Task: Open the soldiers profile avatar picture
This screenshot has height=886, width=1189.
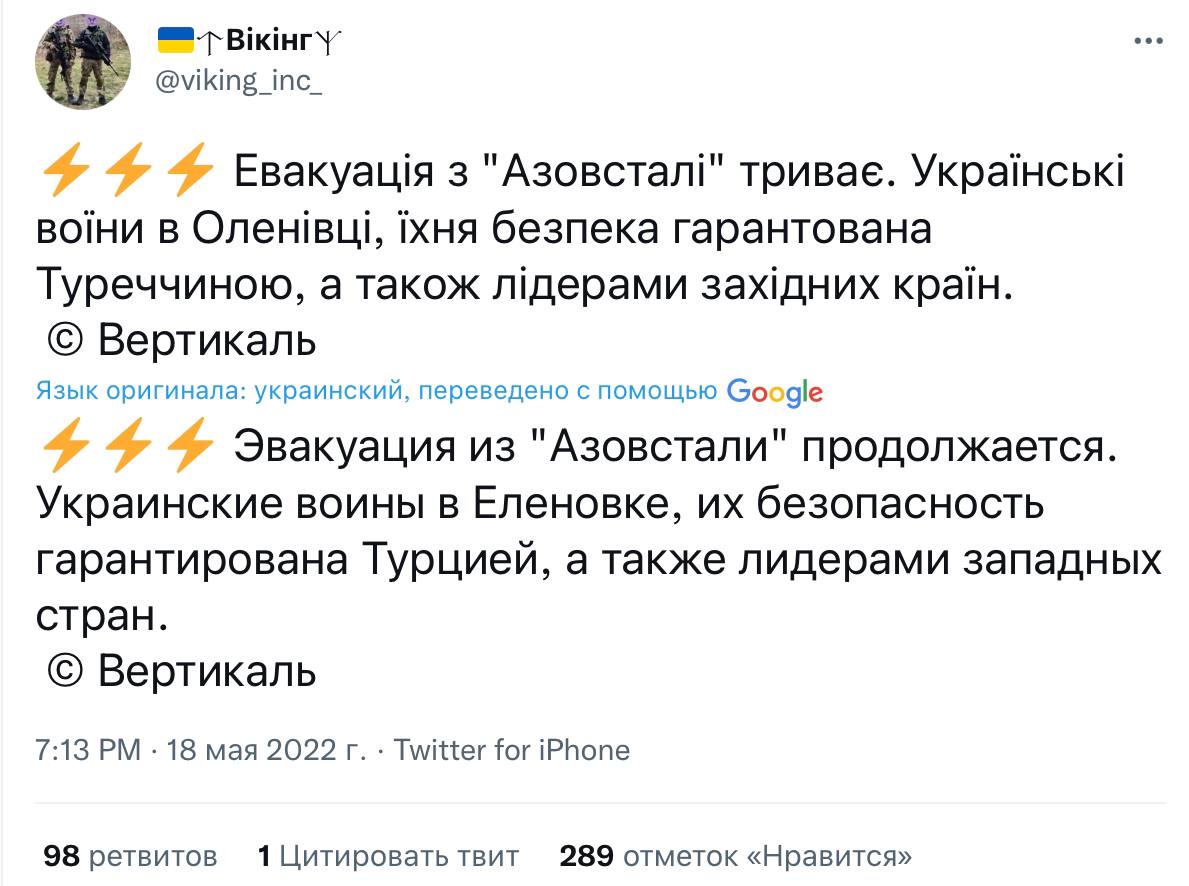Action: [83, 61]
